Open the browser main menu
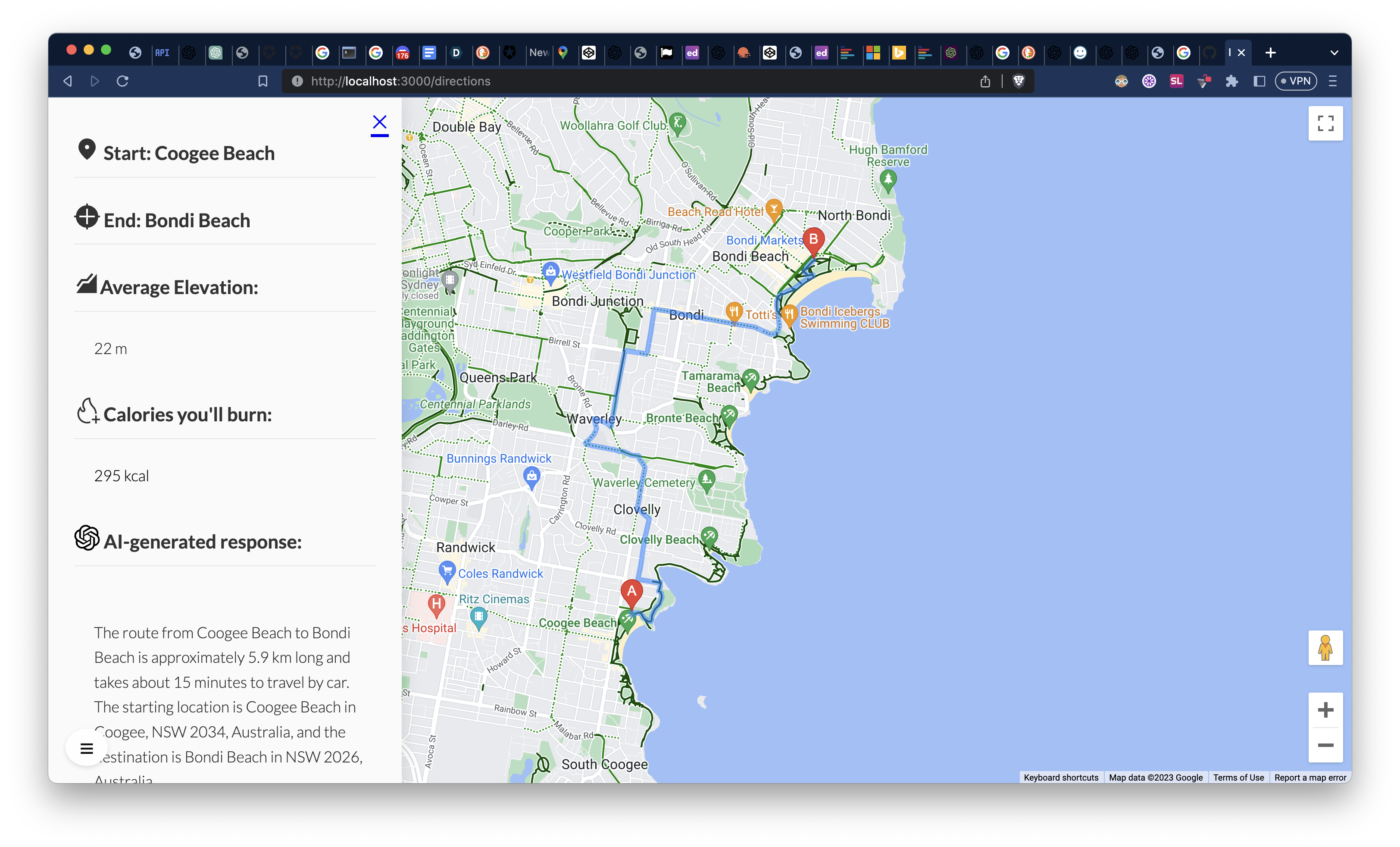Image resolution: width=1400 pixels, height=847 pixels. coord(1333,81)
